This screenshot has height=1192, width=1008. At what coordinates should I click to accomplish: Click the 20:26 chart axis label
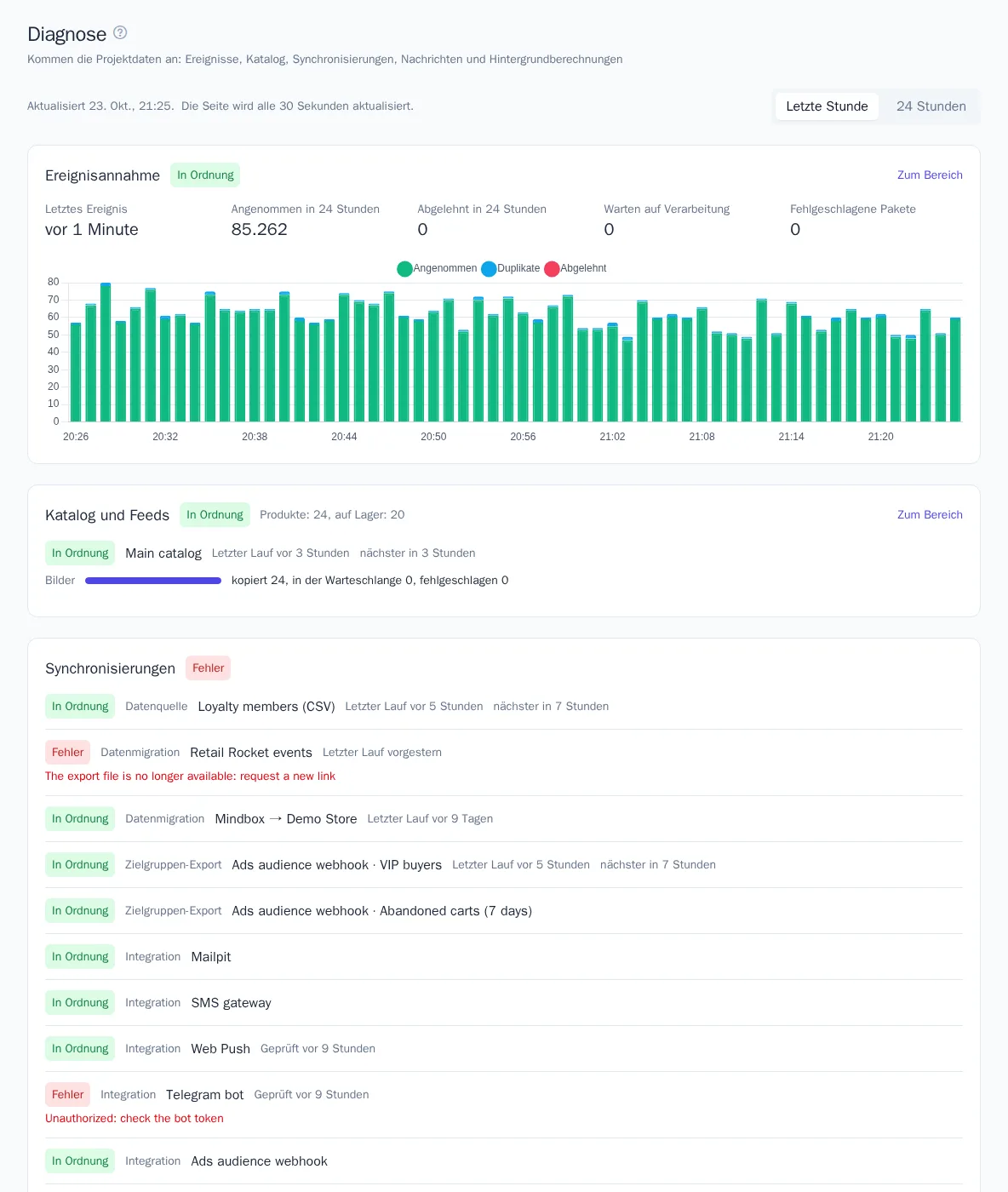[76, 437]
